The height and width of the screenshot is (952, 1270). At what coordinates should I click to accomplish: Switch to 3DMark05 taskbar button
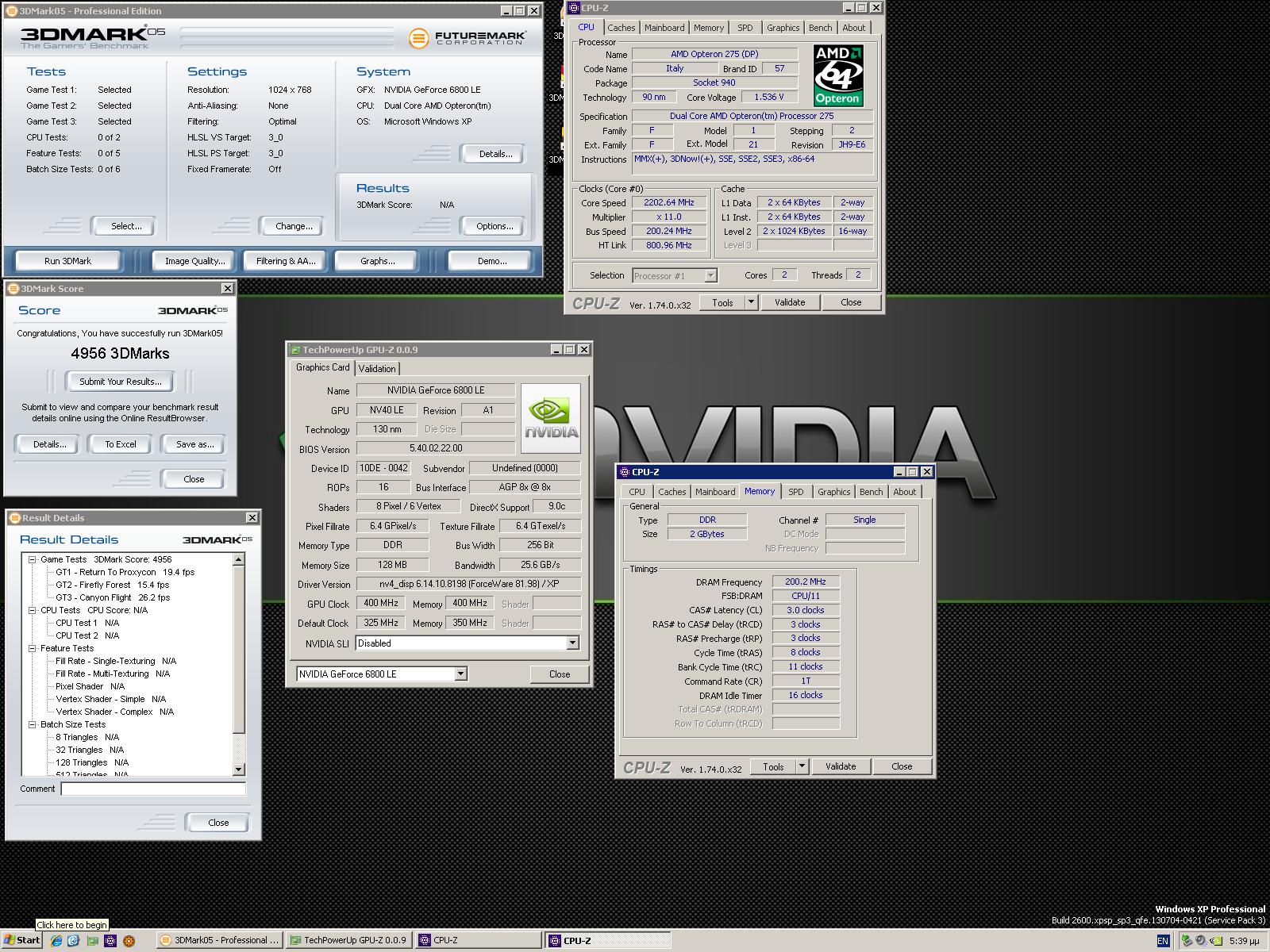[x=219, y=940]
